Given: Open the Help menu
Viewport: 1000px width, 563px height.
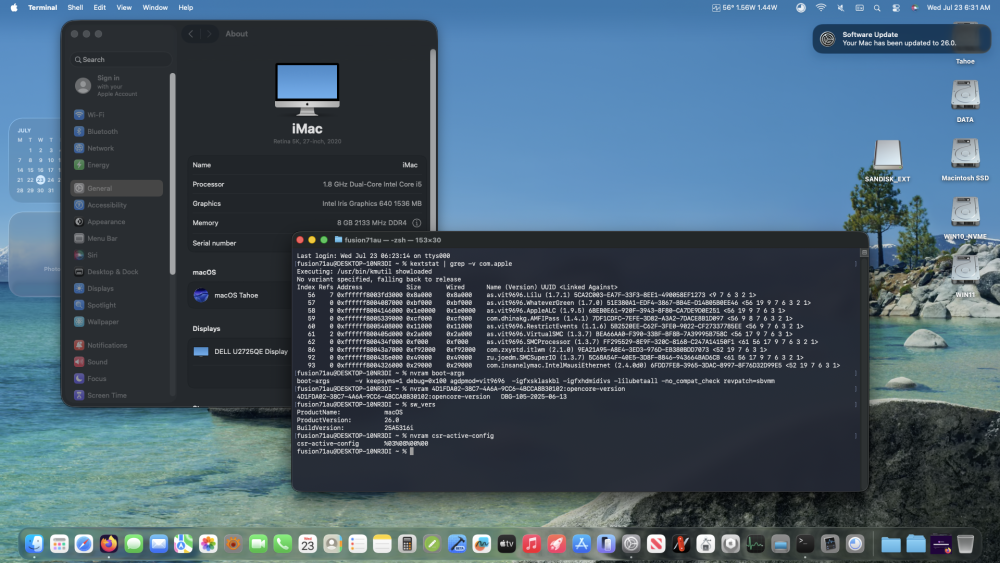Looking at the screenshot, I should coord(186,8).
